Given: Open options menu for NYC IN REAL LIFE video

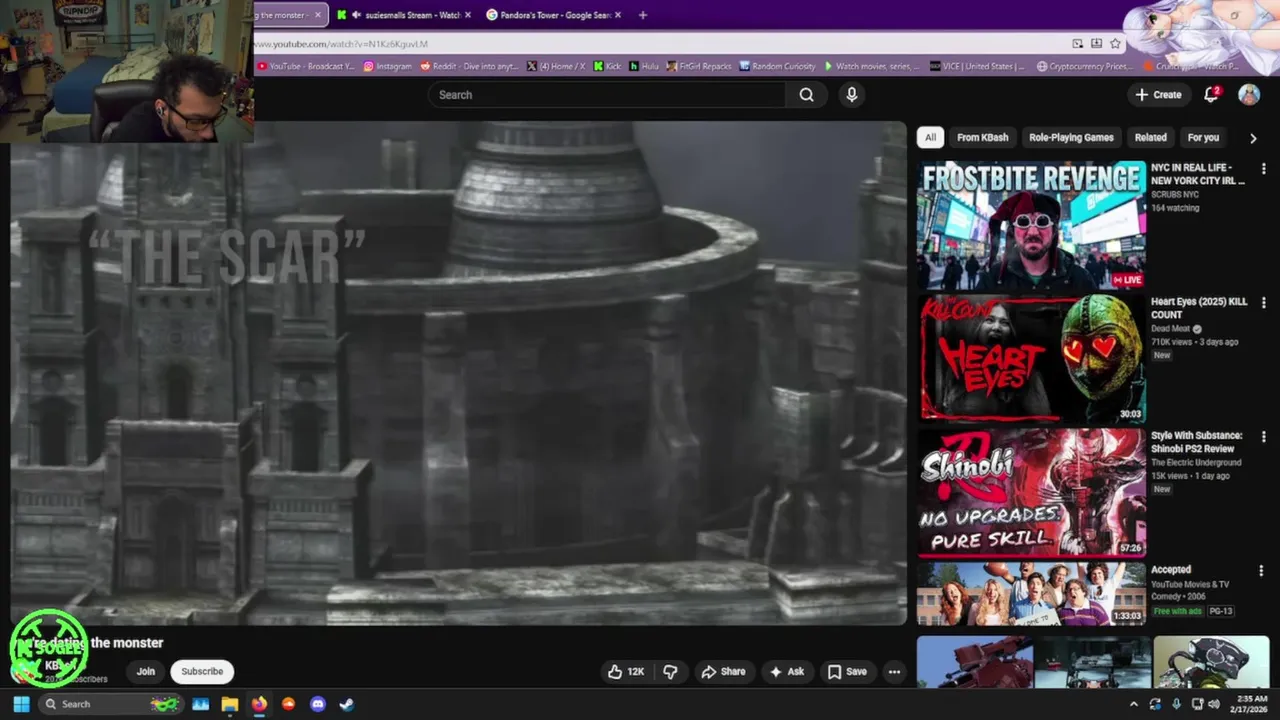Looking at the screenshot, I should (1263, 169).
